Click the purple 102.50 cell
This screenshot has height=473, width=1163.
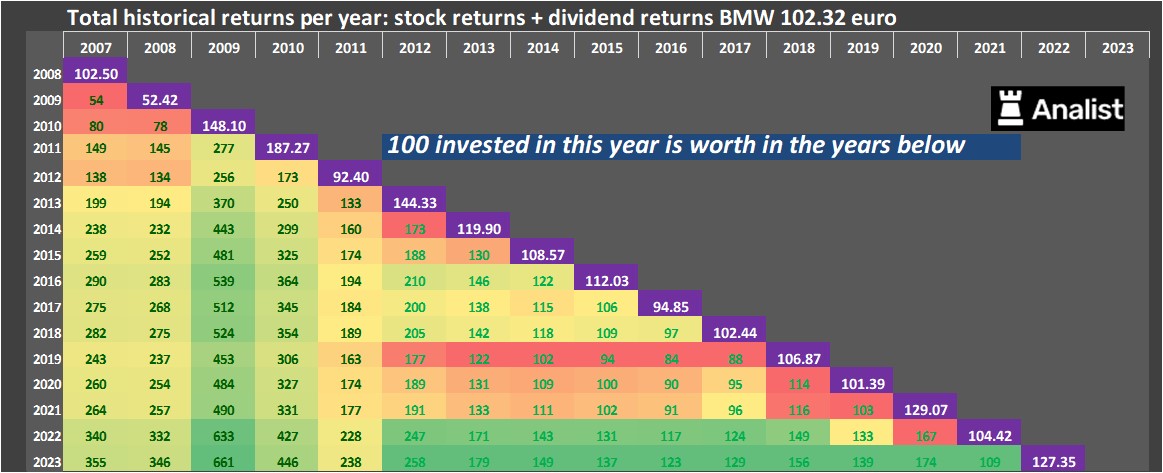(95, 73)
